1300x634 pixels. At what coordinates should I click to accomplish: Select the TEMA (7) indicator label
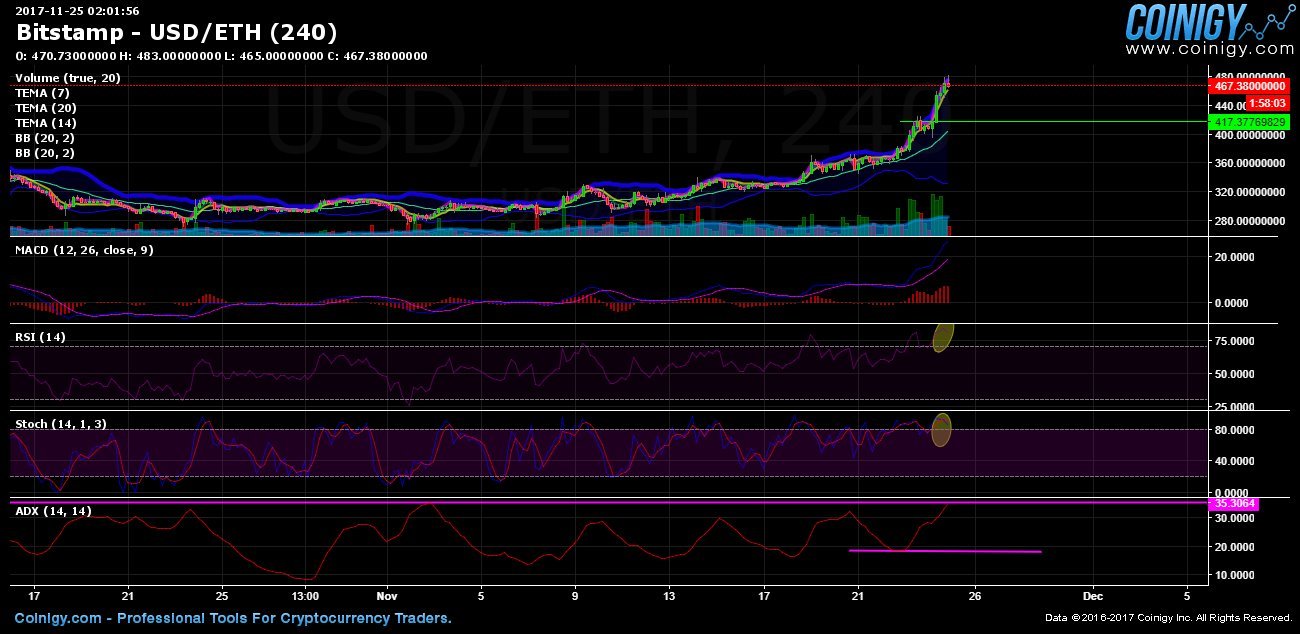click(42, 92)
